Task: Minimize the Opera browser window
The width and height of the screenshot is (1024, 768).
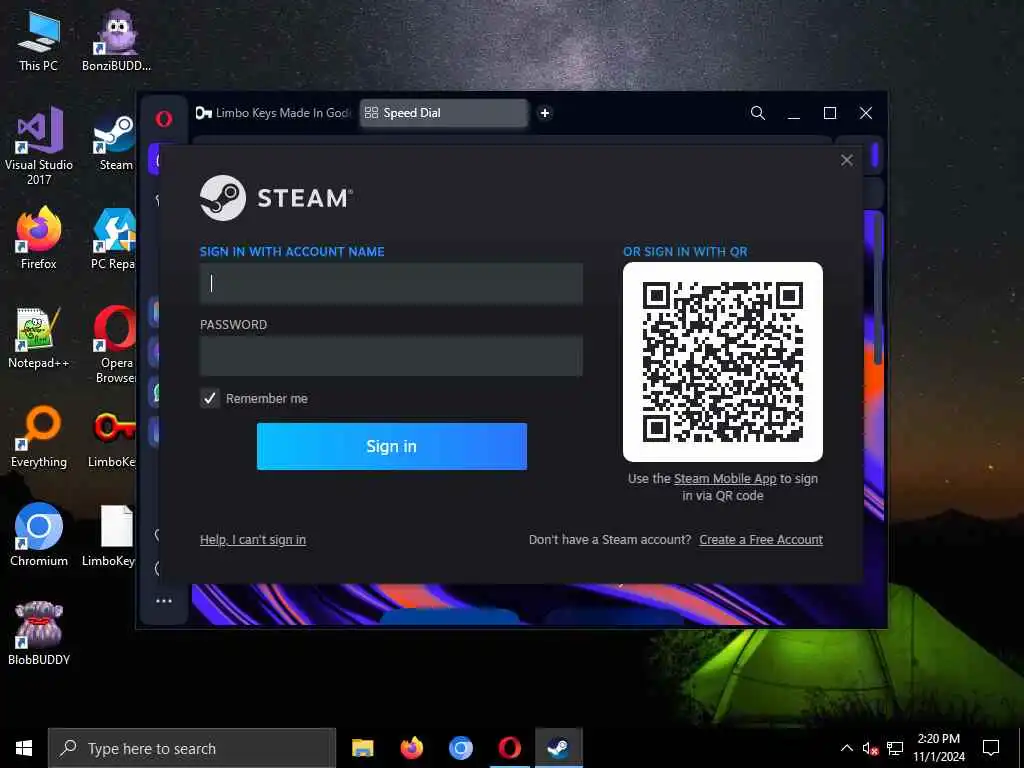Action: [x=793, y=113]
